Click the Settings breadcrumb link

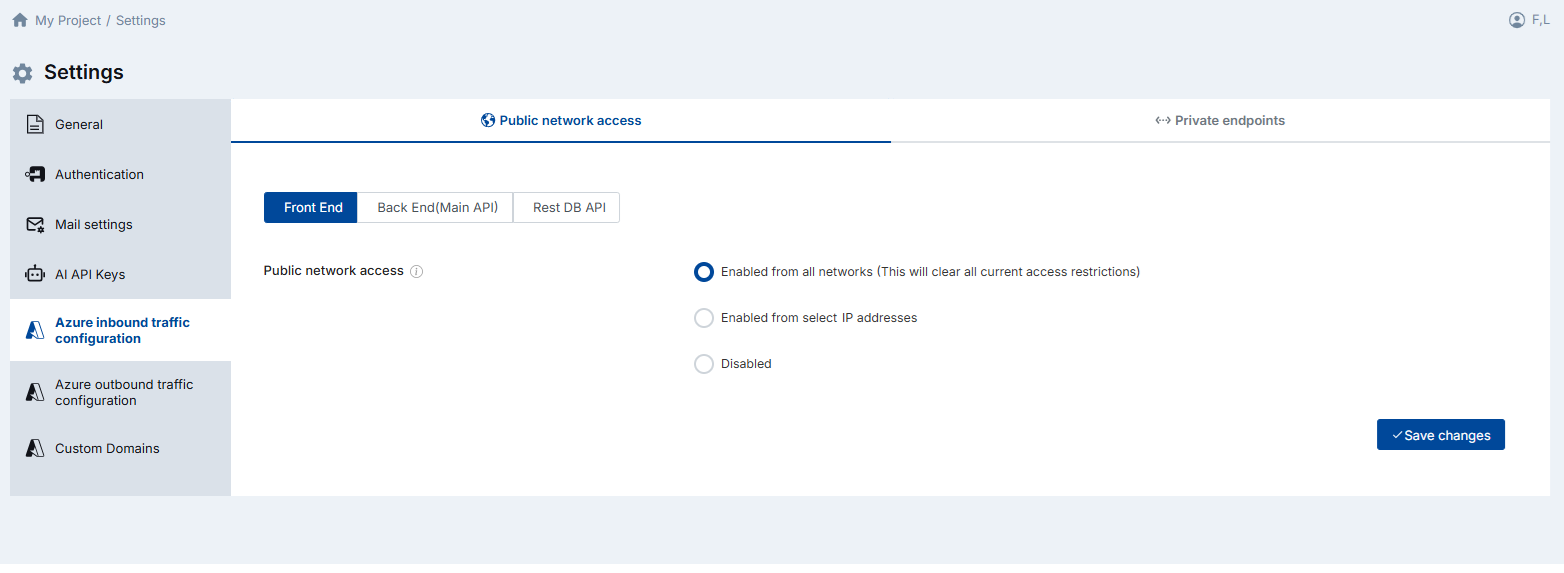(141, 20)
